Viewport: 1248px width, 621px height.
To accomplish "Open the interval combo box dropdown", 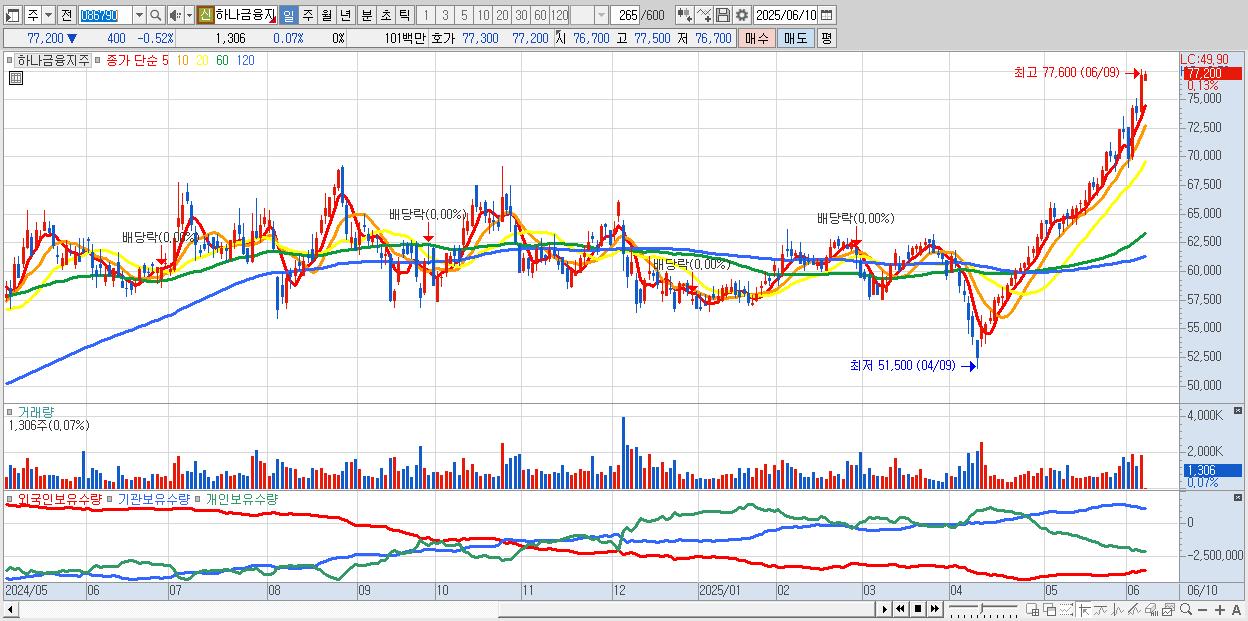I will click(x=601, y=15).
